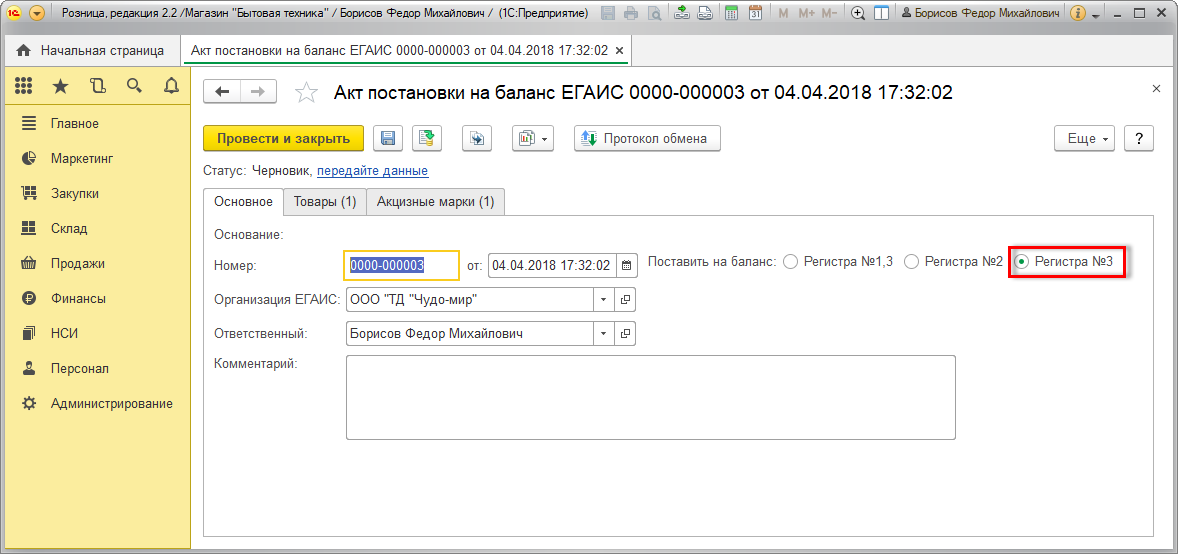Add document to favorites with star
The width and height of the screenshot is (1178, 554).
(x=306, y=93)
